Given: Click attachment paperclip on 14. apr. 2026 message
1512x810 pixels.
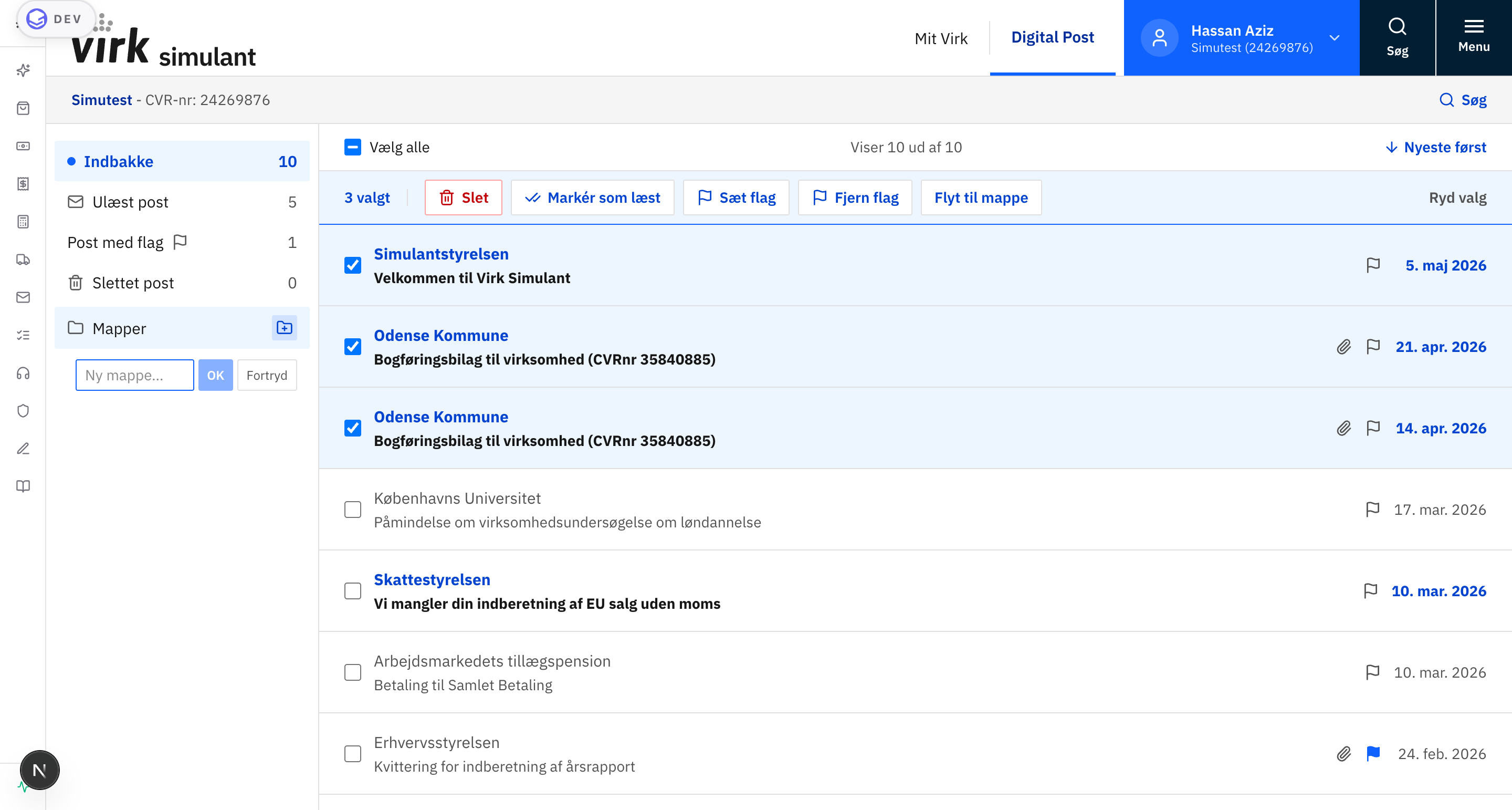Looking at the screenshot, I should [x=1343, y=428].
